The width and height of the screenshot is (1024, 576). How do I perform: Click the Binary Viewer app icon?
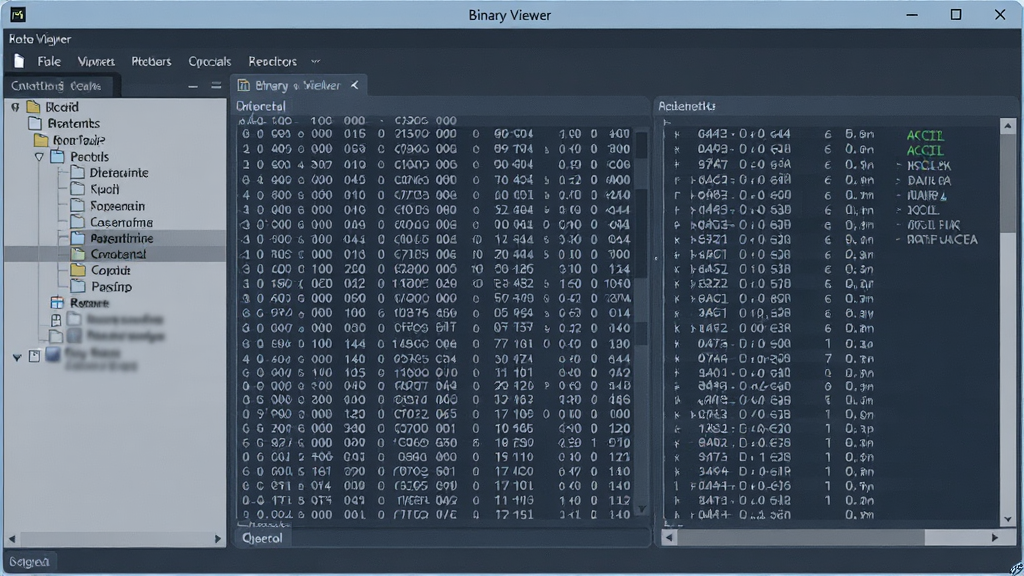18,14
